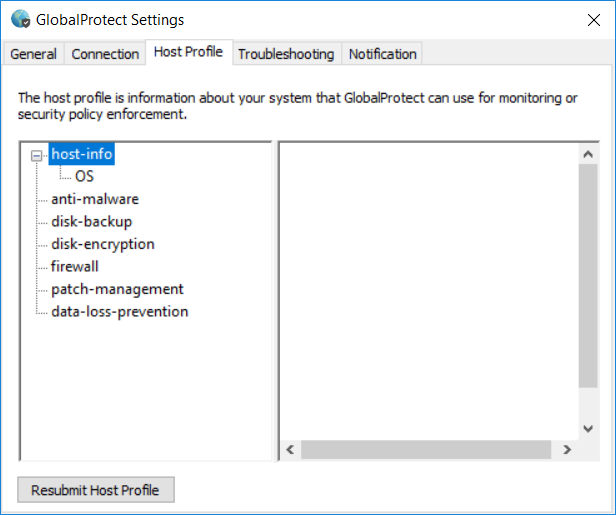Click the horizontal scroll left arrow

(290, 450)
